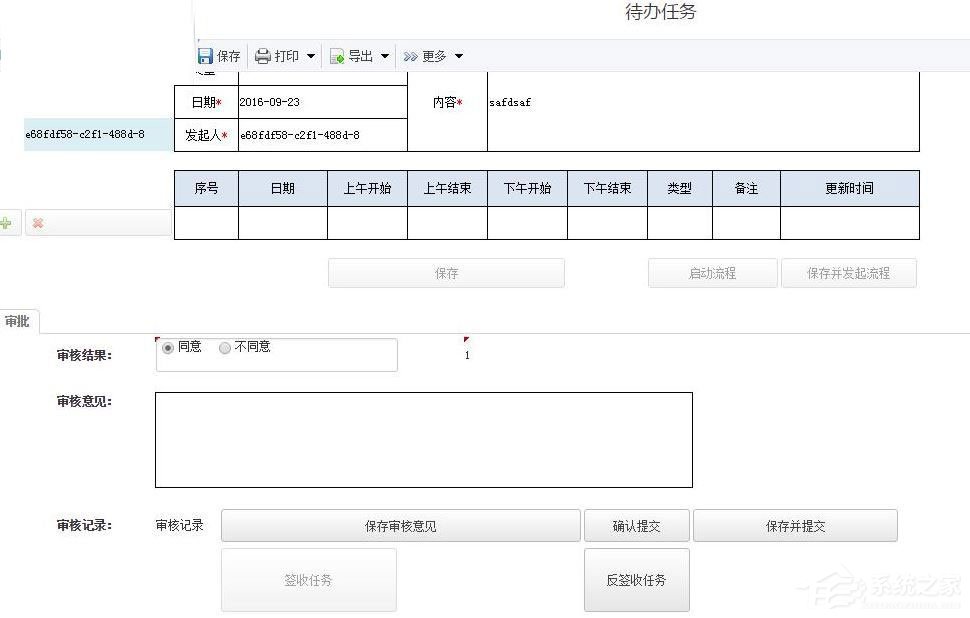This screenshot has width=970, height=618.
Task: Click the 日期 table column header
Action: pyautogui.click(x=283, y=188)
